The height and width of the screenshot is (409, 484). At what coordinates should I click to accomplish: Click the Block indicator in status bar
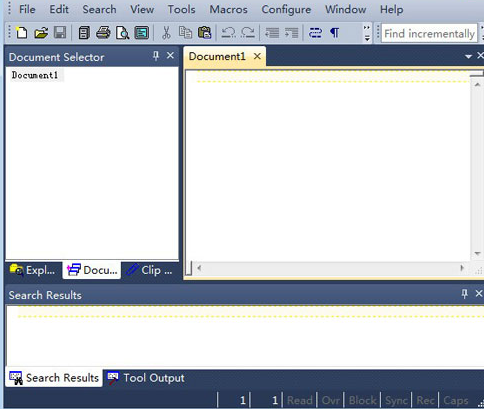pyautogui.click(x=363, y=400)
